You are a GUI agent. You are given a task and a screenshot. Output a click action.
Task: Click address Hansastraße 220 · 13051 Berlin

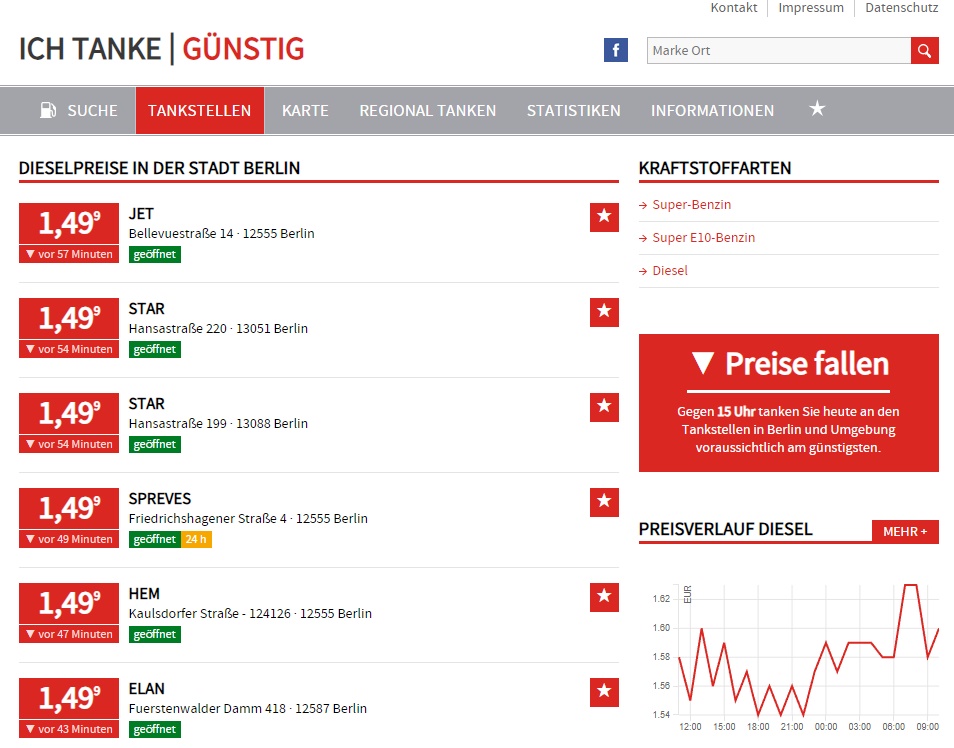click(218, 329)
